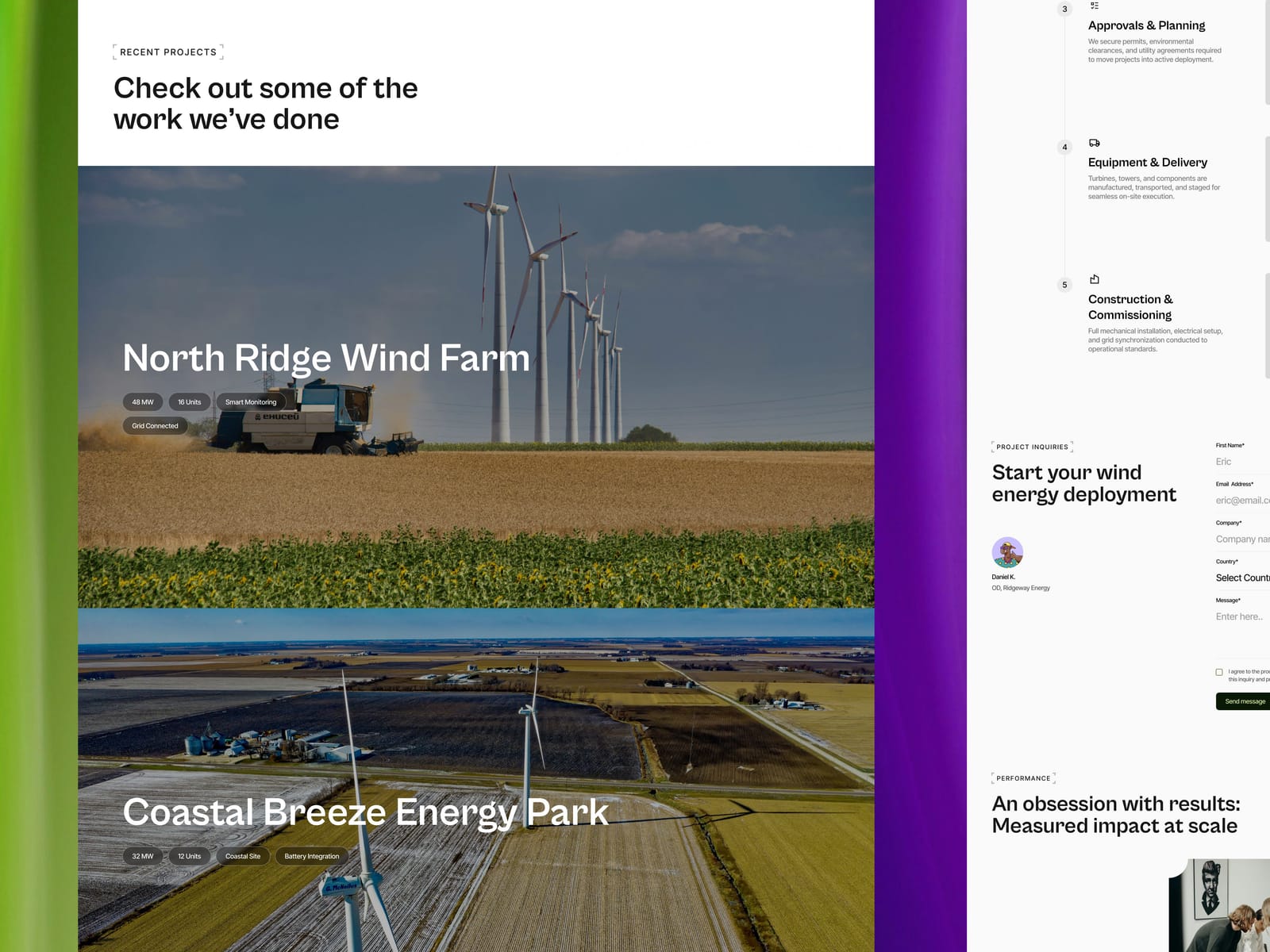
Task: Click the construction icon above Construction & Commissioning
Action: pos(1094,279)
